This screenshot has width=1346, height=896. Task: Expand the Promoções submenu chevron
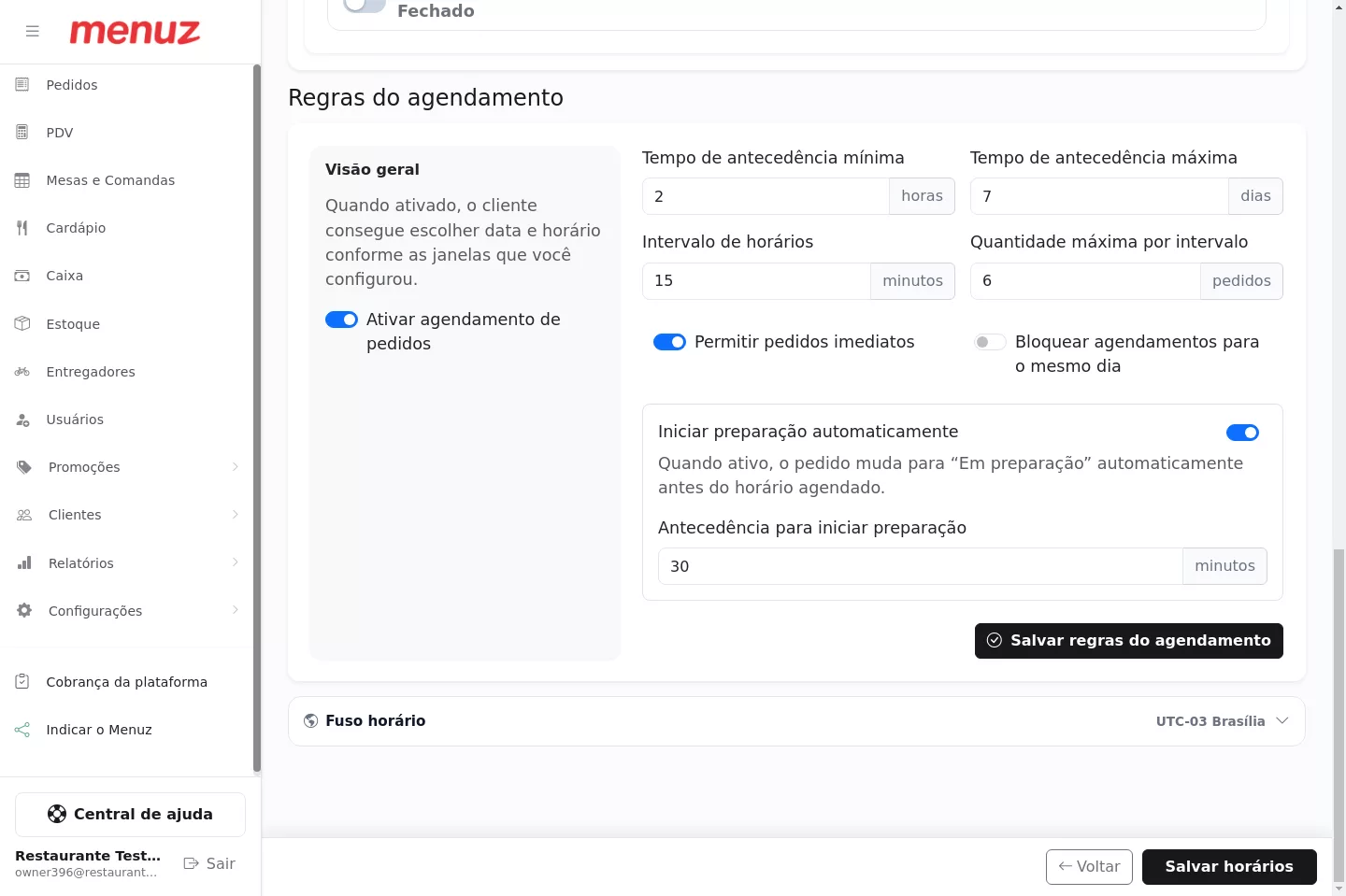(x=236, y=467)
